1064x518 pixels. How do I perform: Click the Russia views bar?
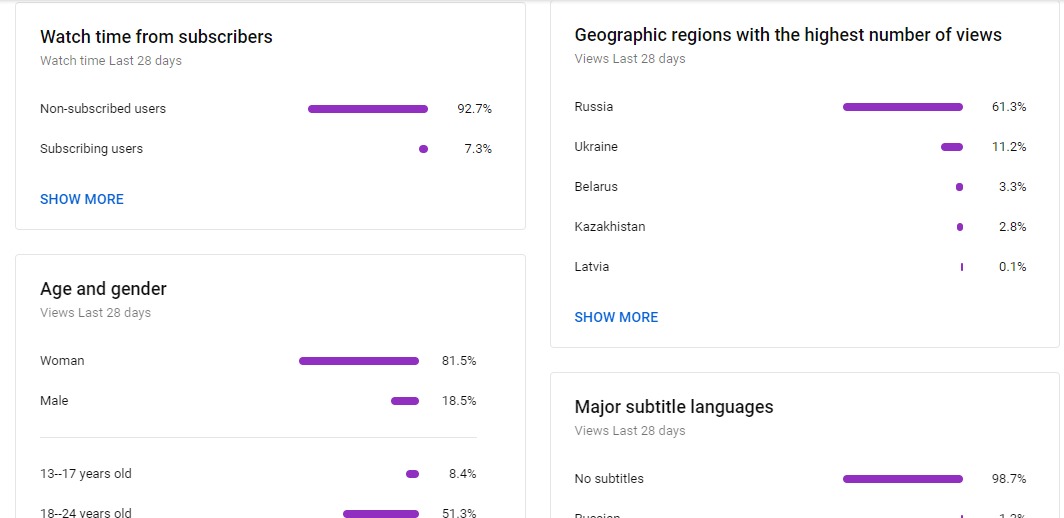tap(902, 107)
